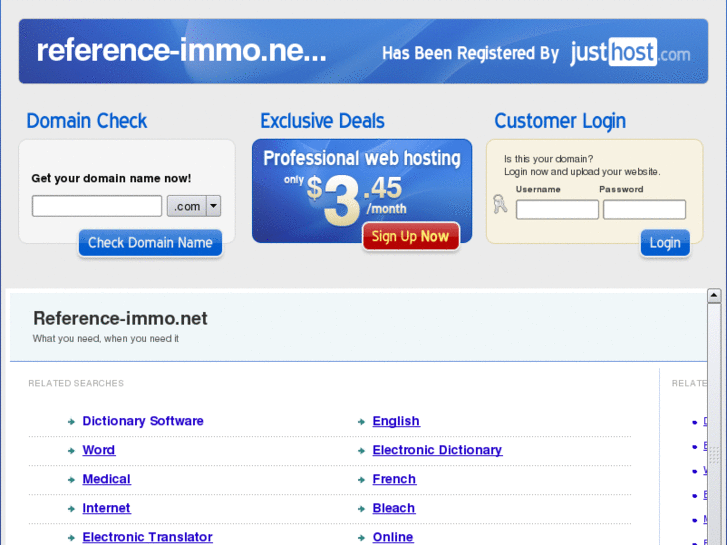Open the Medical search link
Viewport: 727px width, 545px height.
[x=107, y=479]
